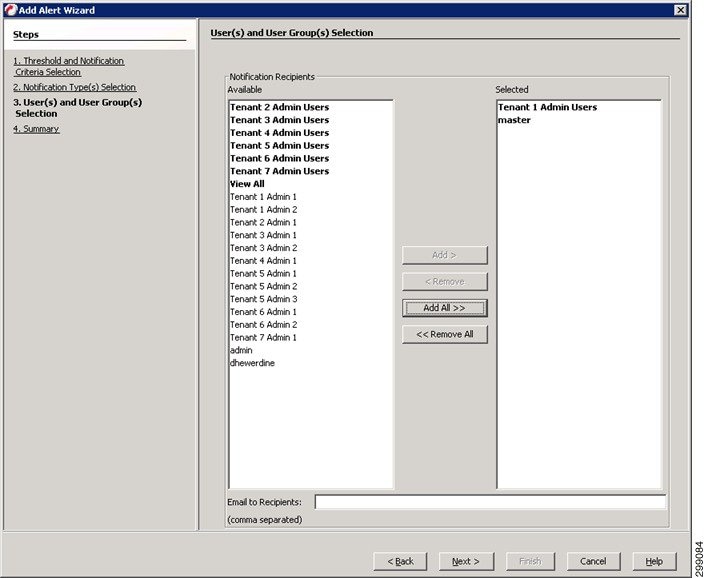This screenshot has width=705, height=578.
Task: Click the Add Alert Wizard title bar icon
Action: tap(10, 10)
